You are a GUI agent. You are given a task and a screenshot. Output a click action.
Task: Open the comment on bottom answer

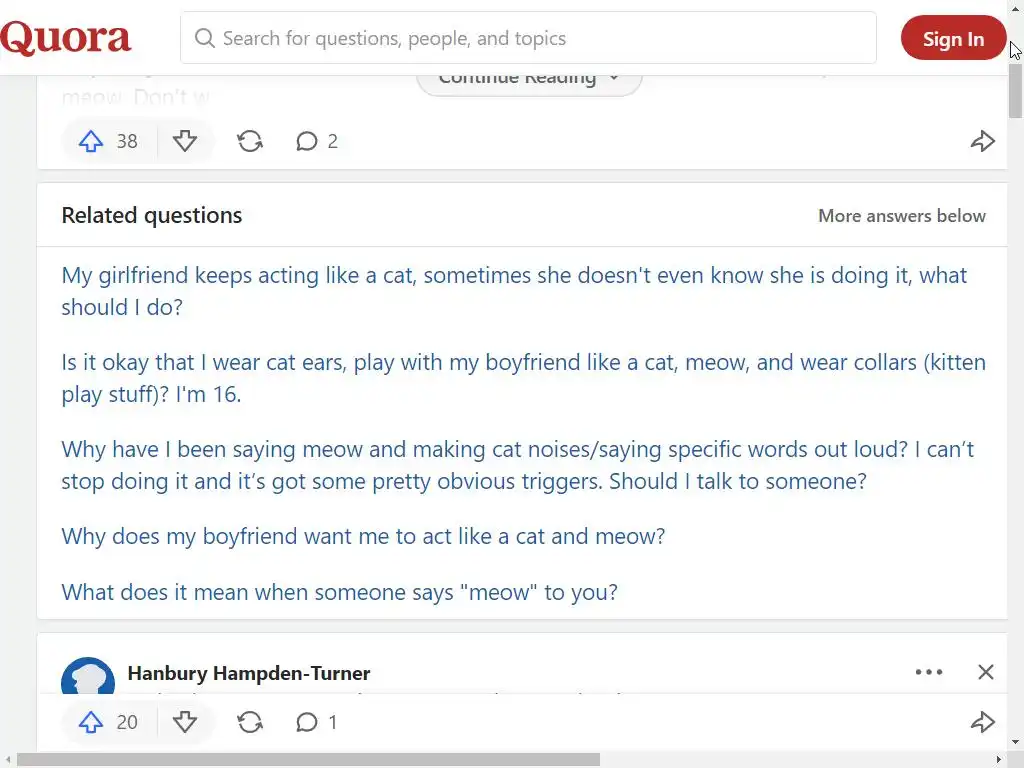[317, 722]
